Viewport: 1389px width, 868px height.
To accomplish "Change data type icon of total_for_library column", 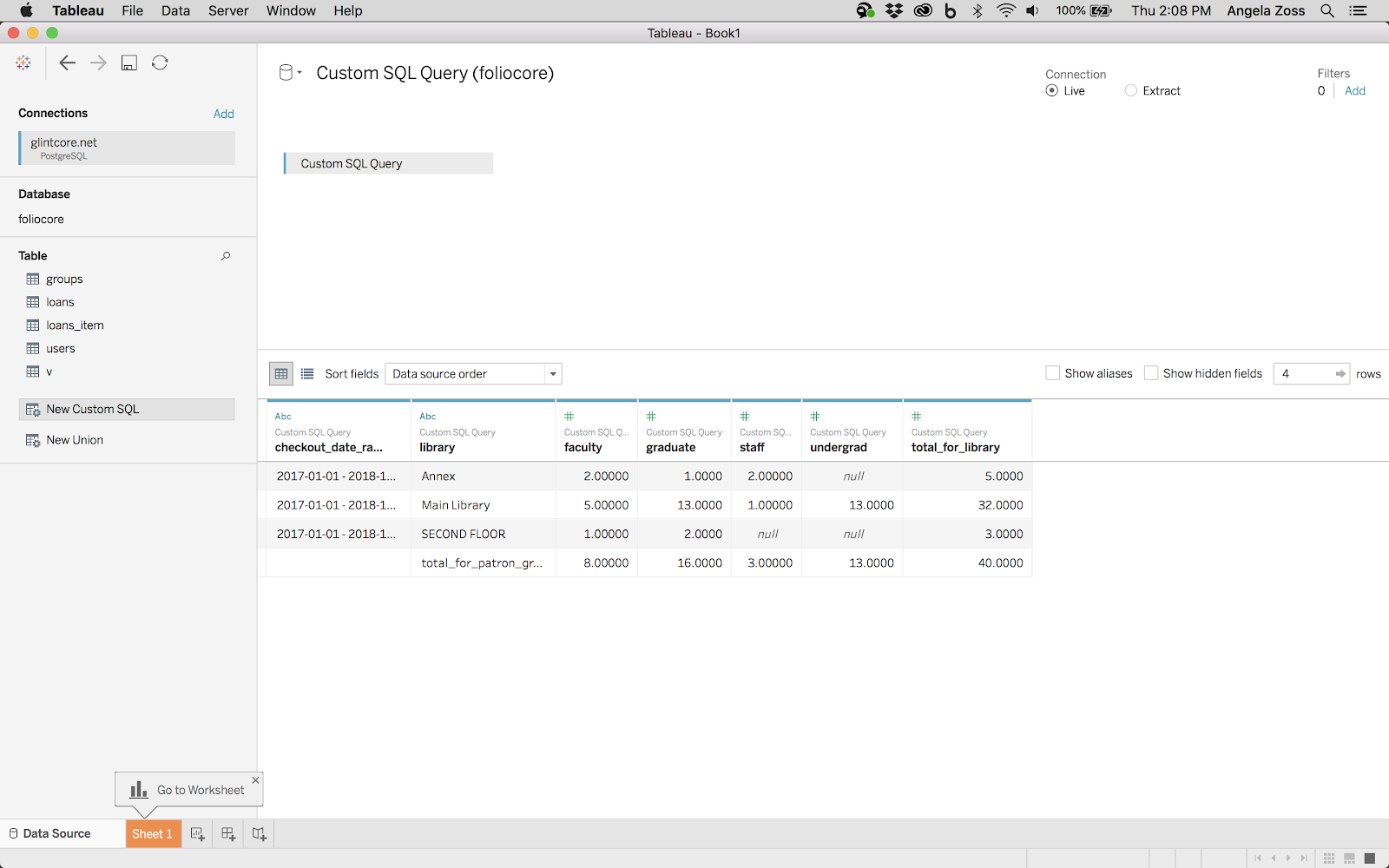I will [x=917, y=417].
